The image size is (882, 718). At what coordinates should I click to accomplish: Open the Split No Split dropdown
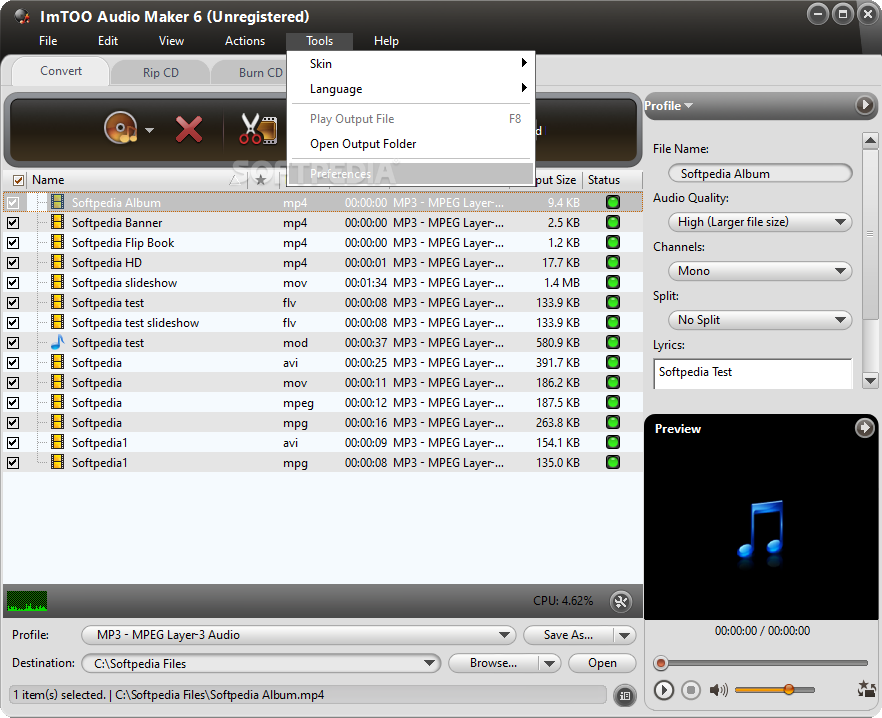pyautogui.click(x=760, y=320)
